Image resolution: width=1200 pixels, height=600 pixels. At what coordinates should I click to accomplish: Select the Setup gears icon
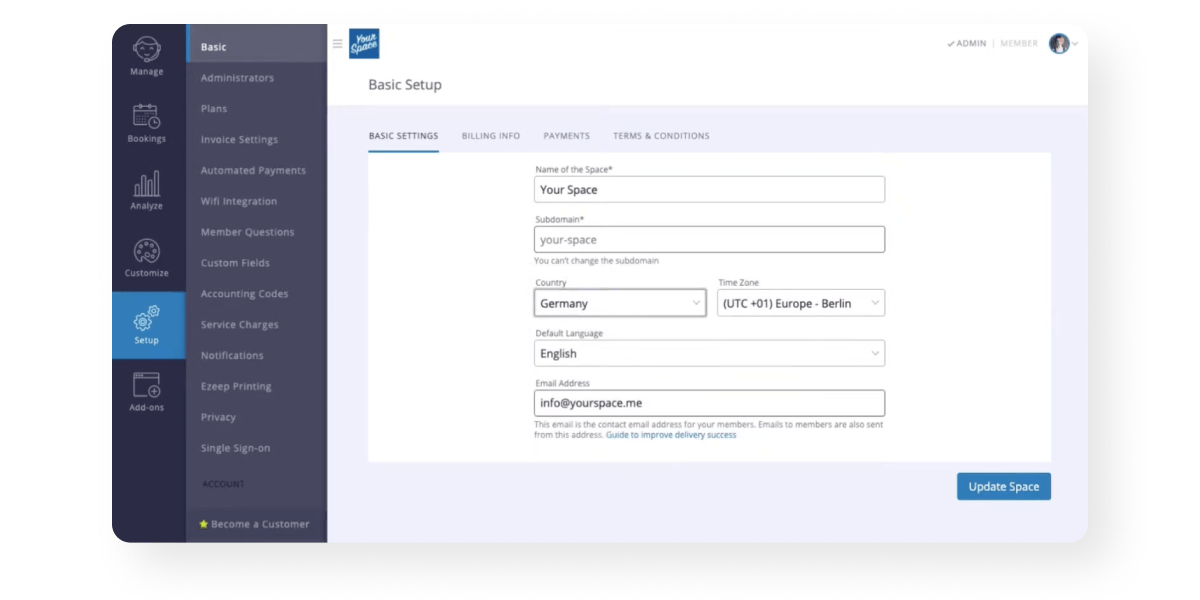point(147,318)
